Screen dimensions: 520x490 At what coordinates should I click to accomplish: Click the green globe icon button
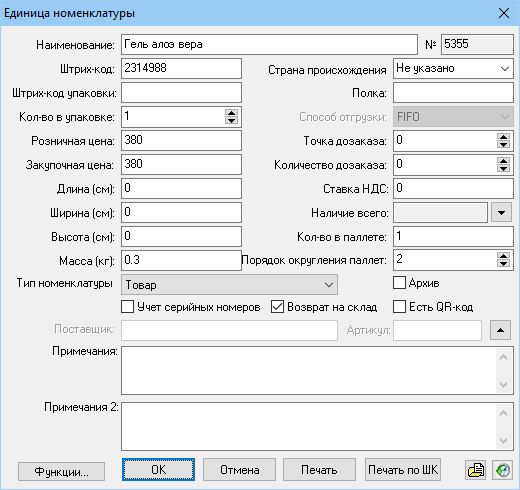coord(502,470)
